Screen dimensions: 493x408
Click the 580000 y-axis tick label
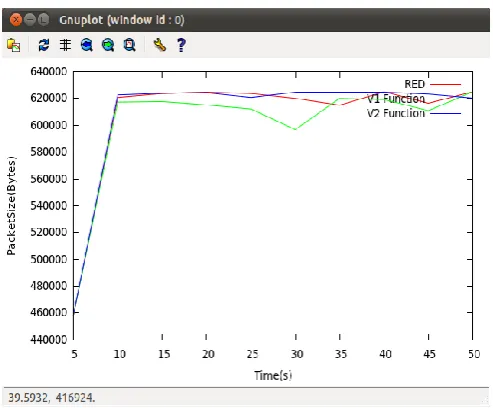point(49,152)
